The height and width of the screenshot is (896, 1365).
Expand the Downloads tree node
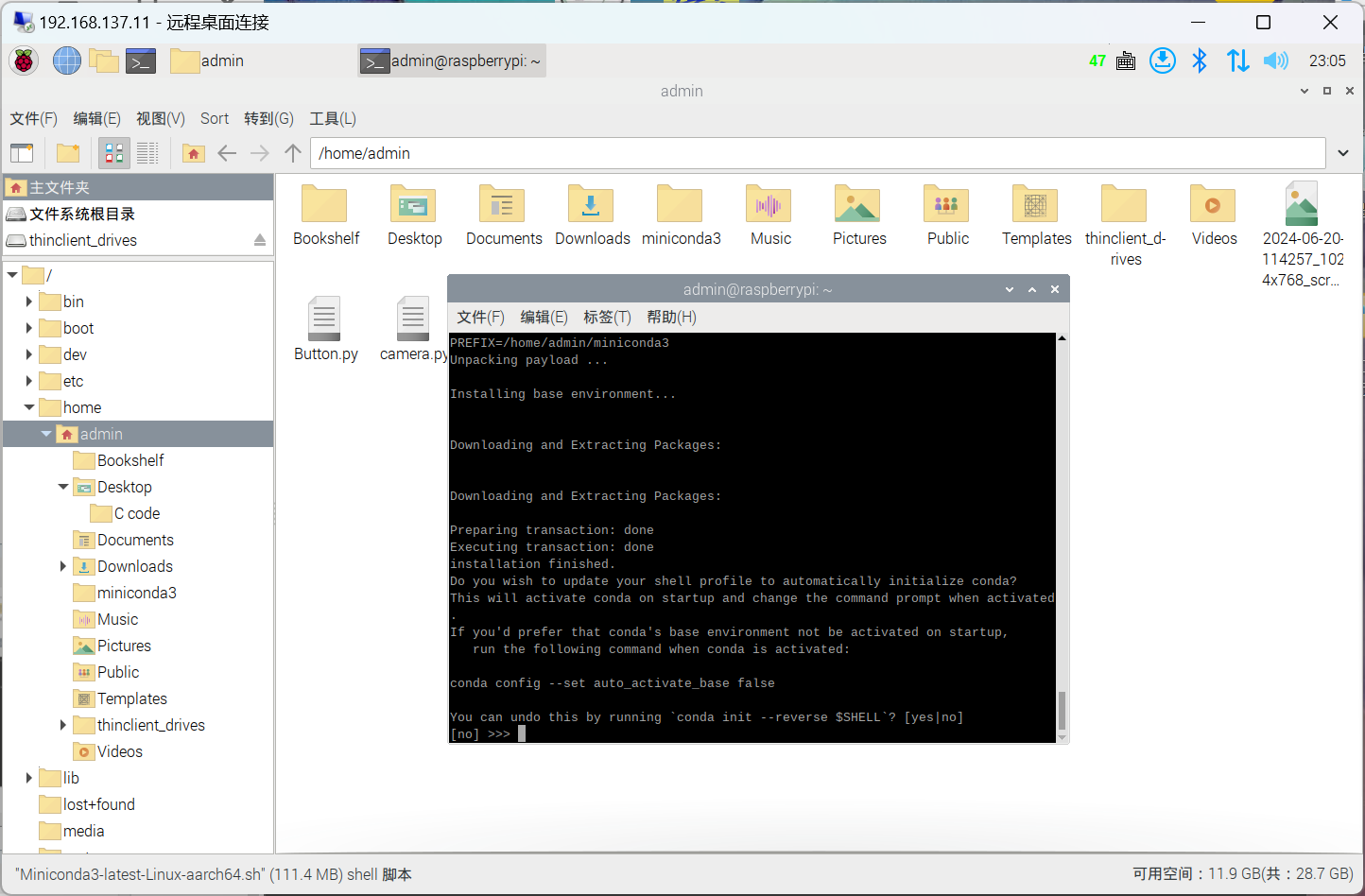[63, 566]
